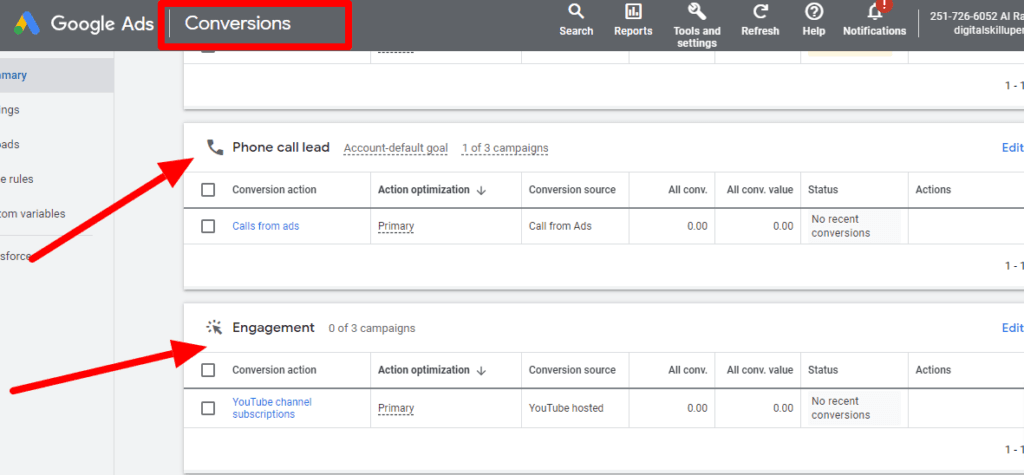This screenshot has width=1024, height=475.
Task: Click the Google Ads logo
Action: click(x=27, y=24)
